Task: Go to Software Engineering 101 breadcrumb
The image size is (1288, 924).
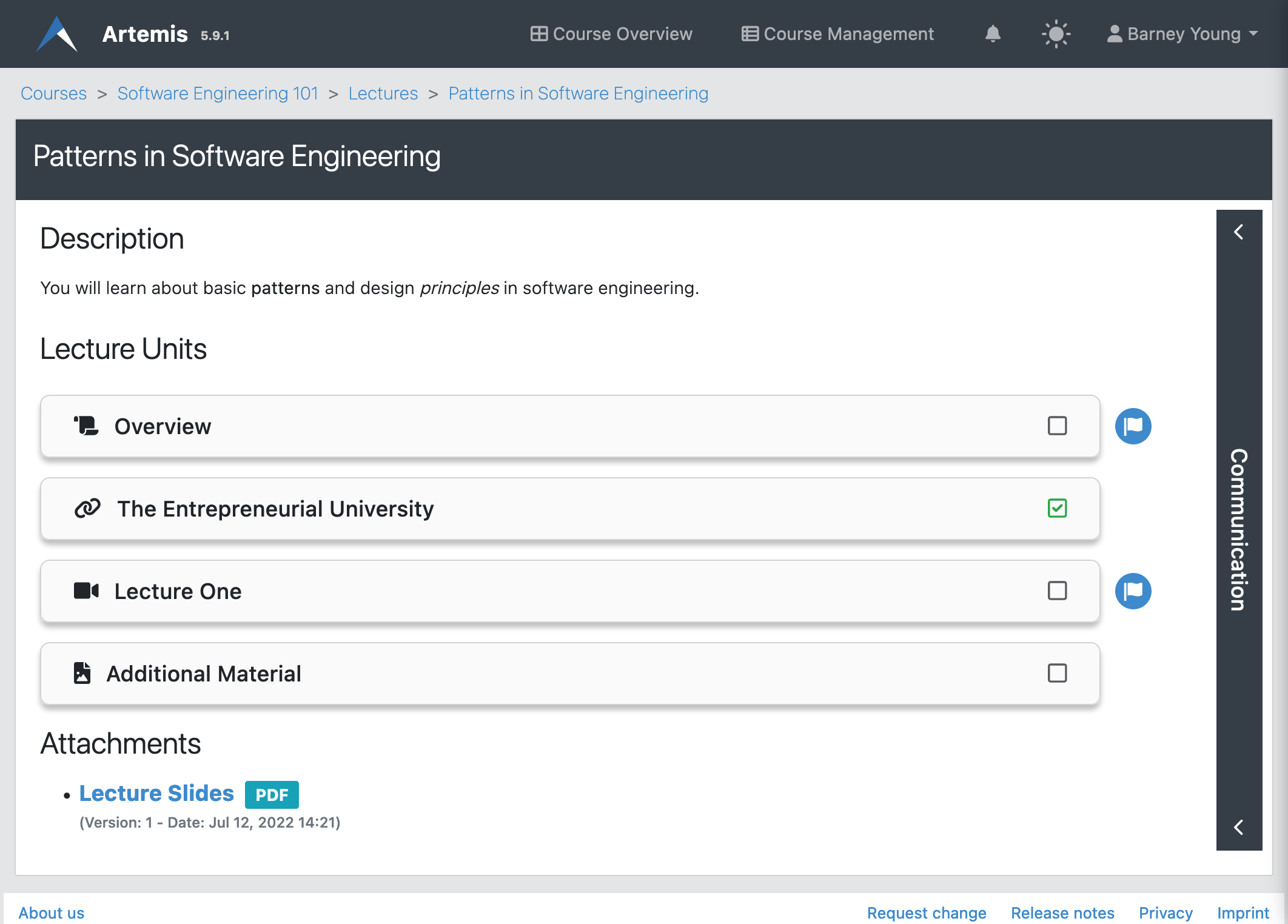Action: [x=218, y=93]
